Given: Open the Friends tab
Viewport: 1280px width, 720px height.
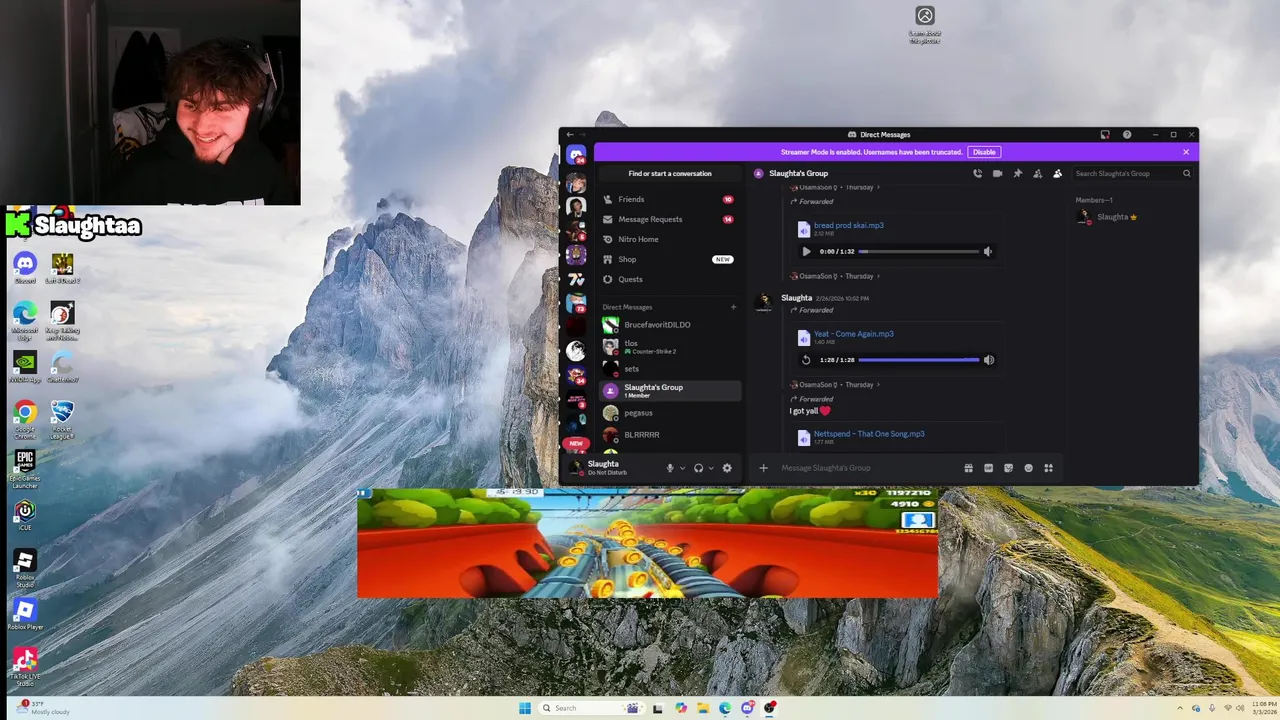Looking at the screenshot, I should coord(668,199).
